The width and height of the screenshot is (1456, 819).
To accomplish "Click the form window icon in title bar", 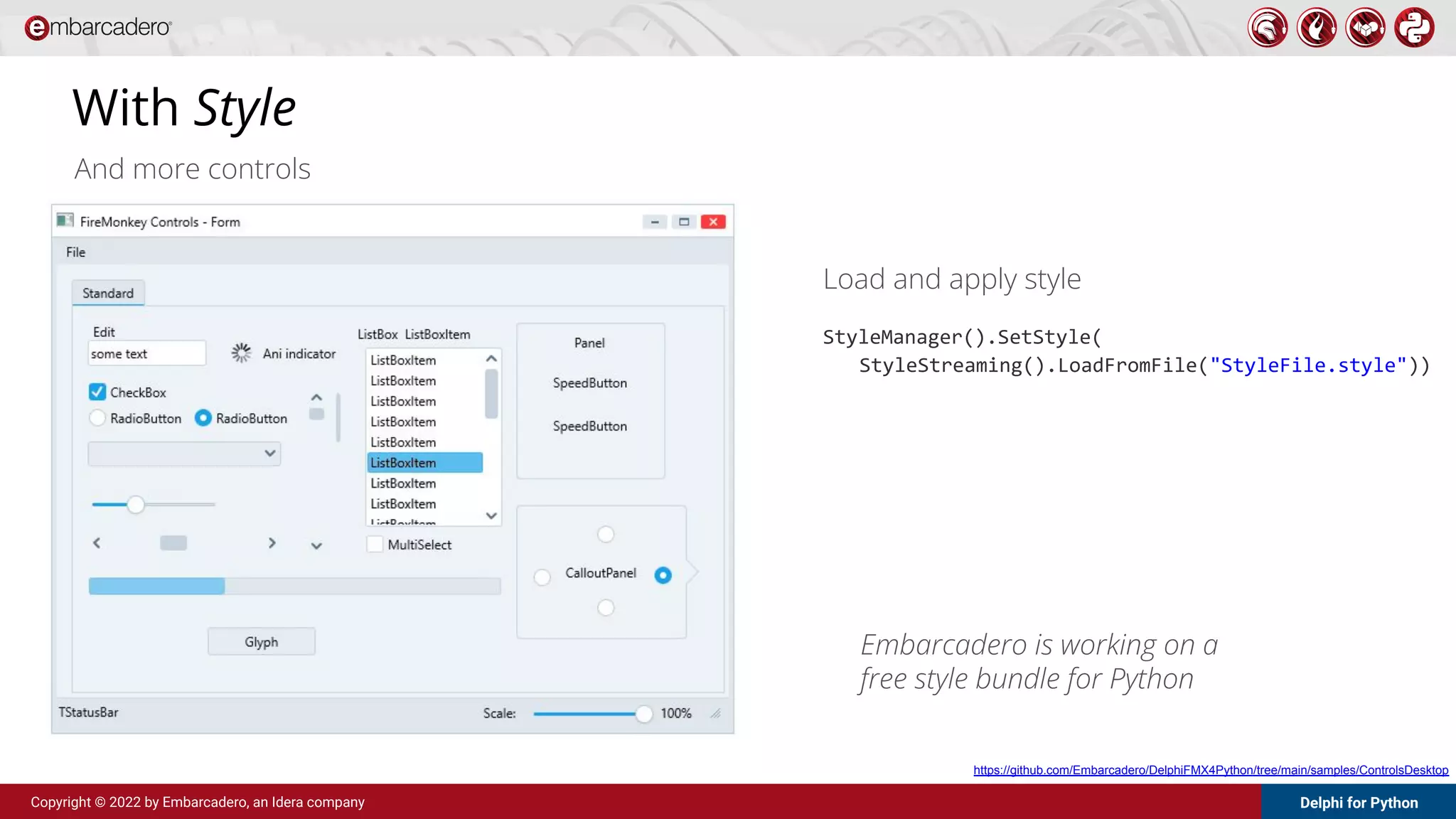I will click(65, 220).
